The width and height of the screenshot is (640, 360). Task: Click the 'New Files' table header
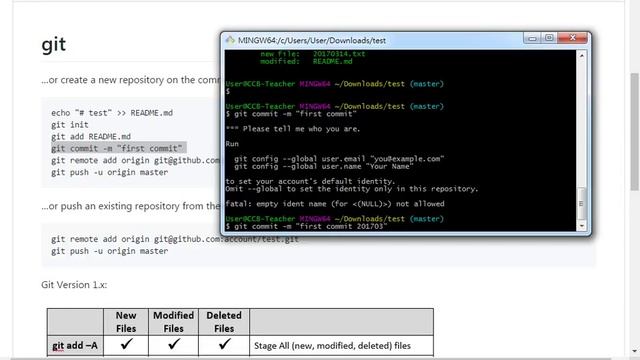point(126,322)
